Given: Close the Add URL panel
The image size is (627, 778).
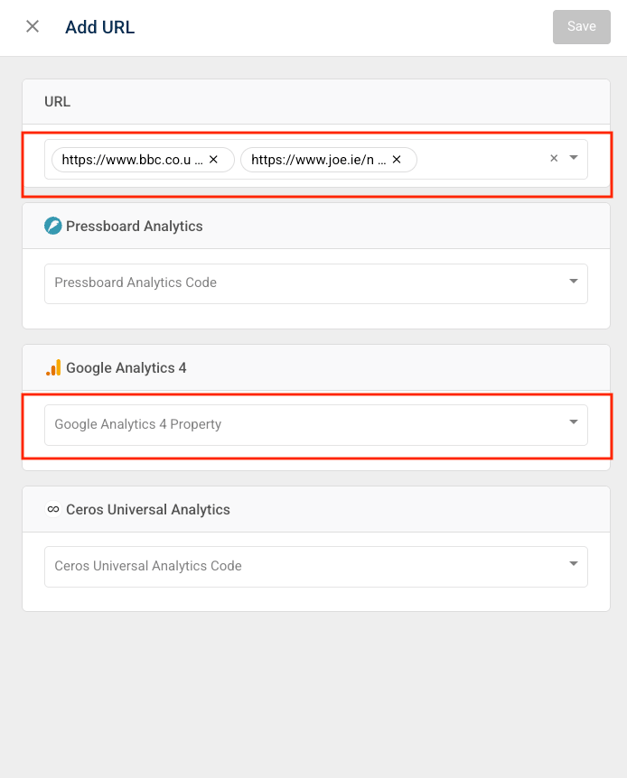Looking at the screenshot, I should click(33, 27).
